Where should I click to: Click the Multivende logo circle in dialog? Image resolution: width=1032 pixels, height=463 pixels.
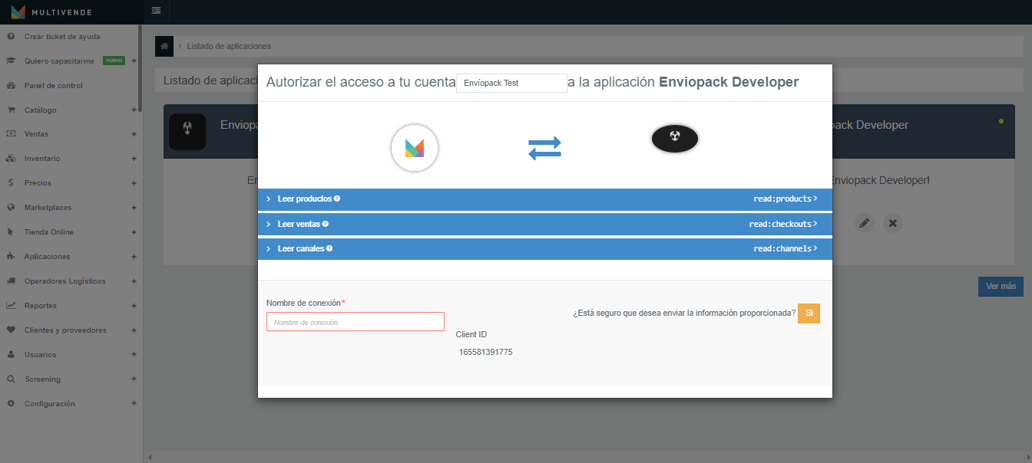415,148
